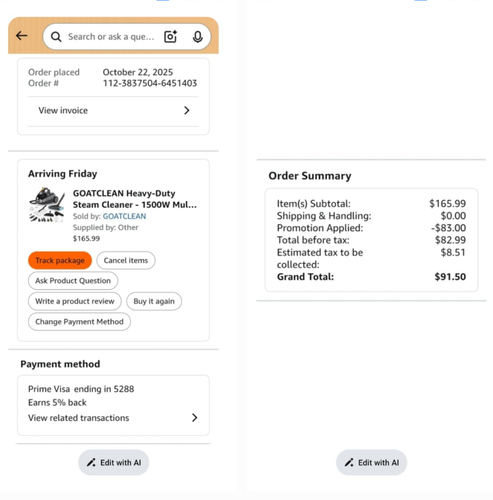
Task: Click the Track package button
Action: (x=60, y=260)
